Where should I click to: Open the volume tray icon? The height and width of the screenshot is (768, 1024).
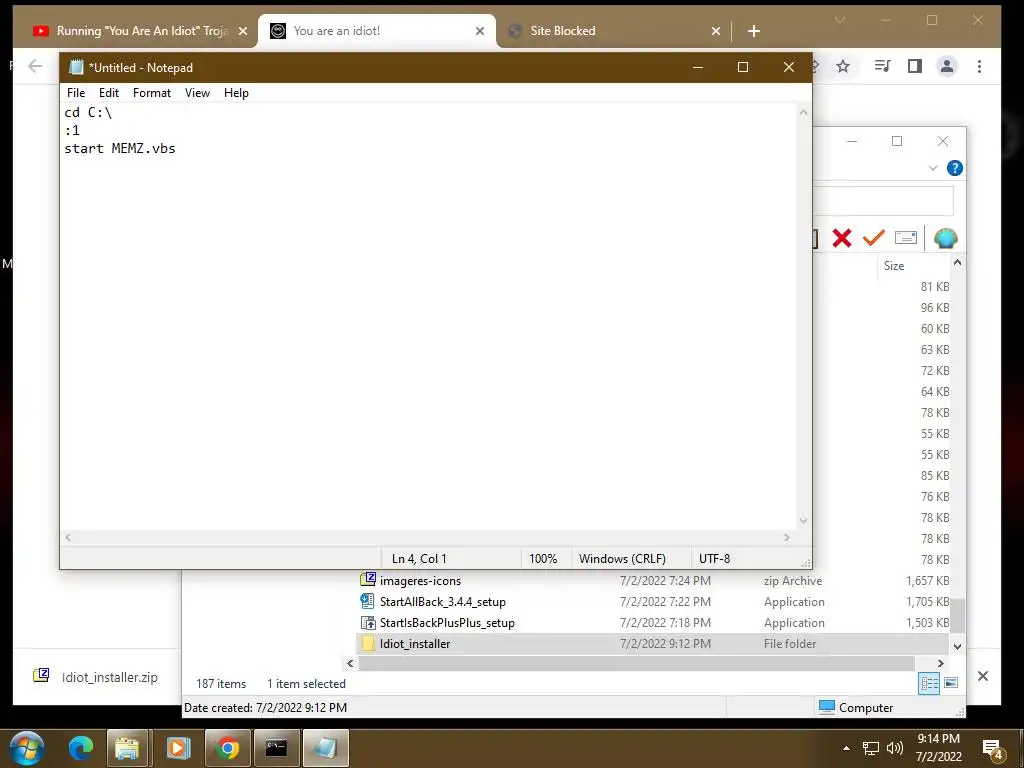tap(895, 748)
